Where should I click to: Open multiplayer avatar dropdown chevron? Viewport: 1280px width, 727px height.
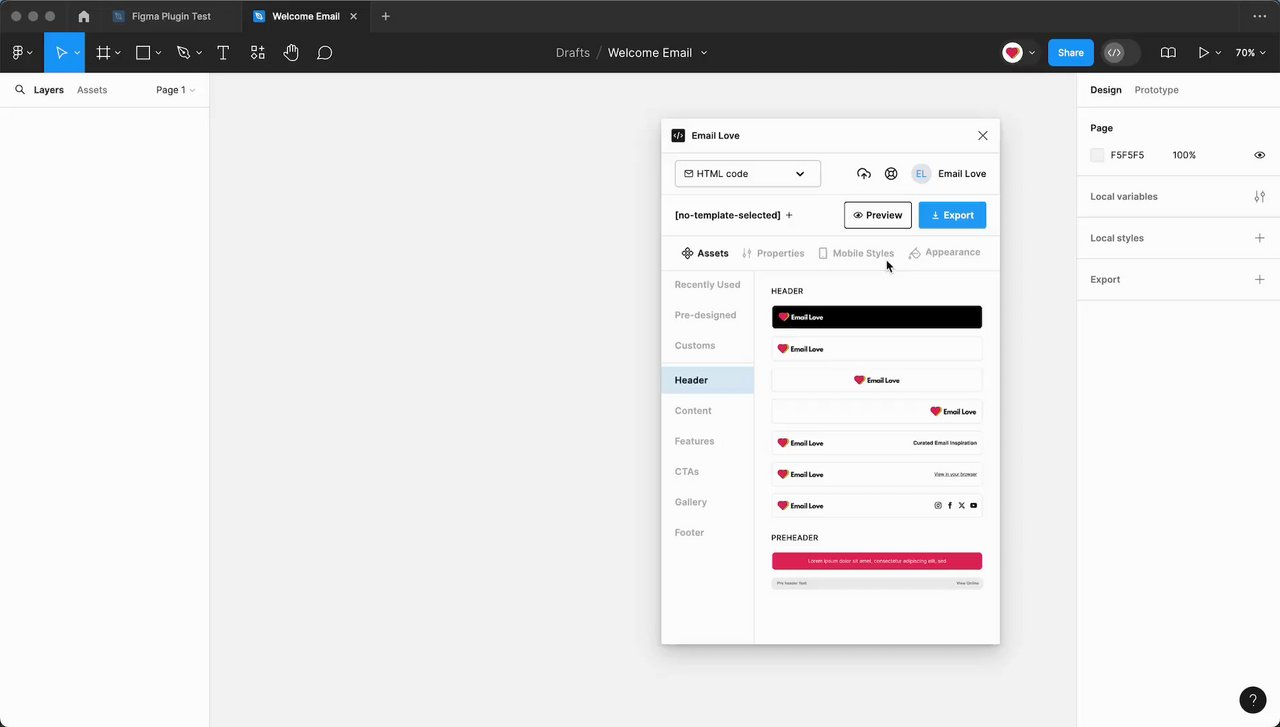point(1031,53)
